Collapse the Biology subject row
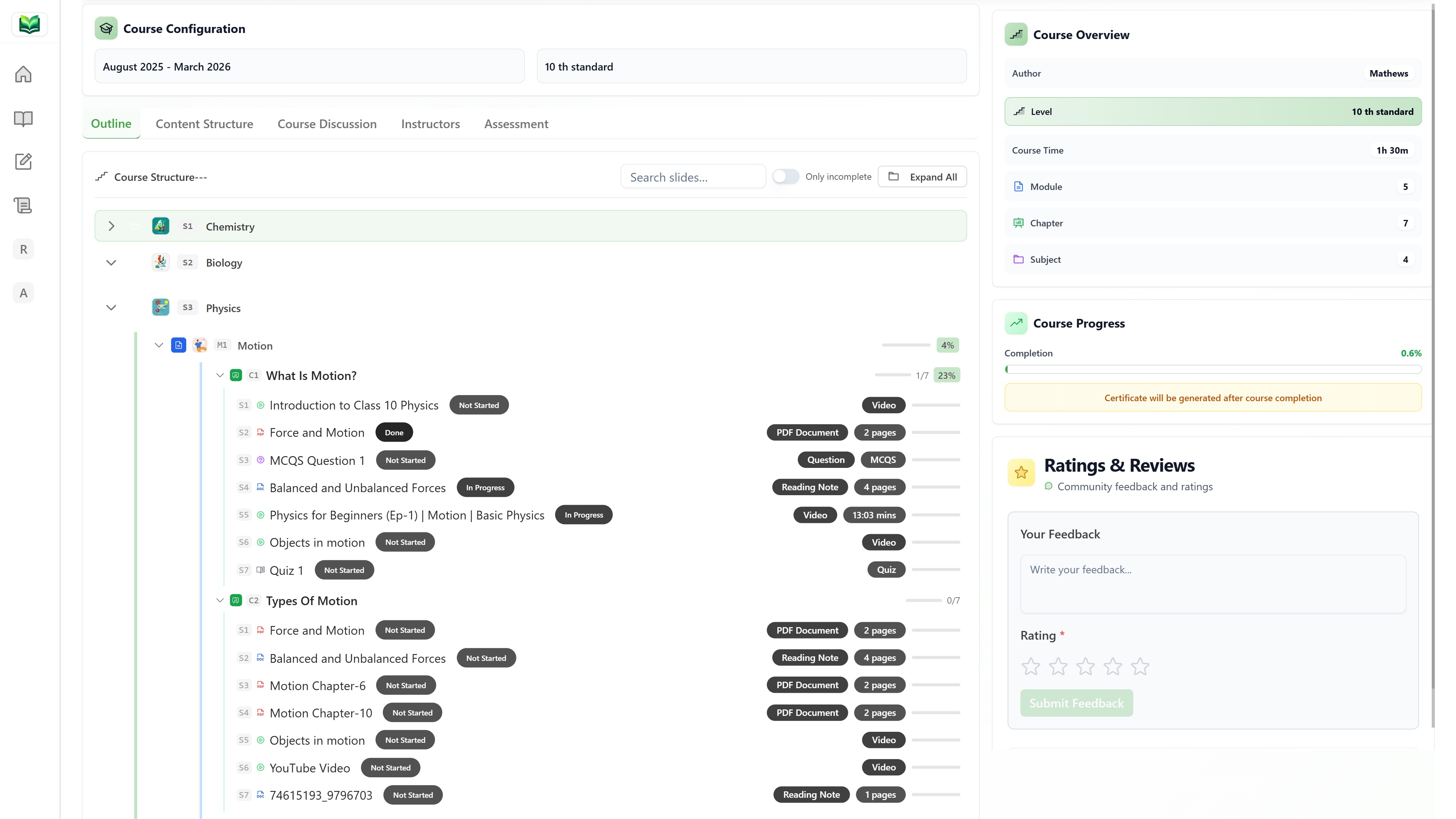The image size is (1456, 819). coord(111,262)
